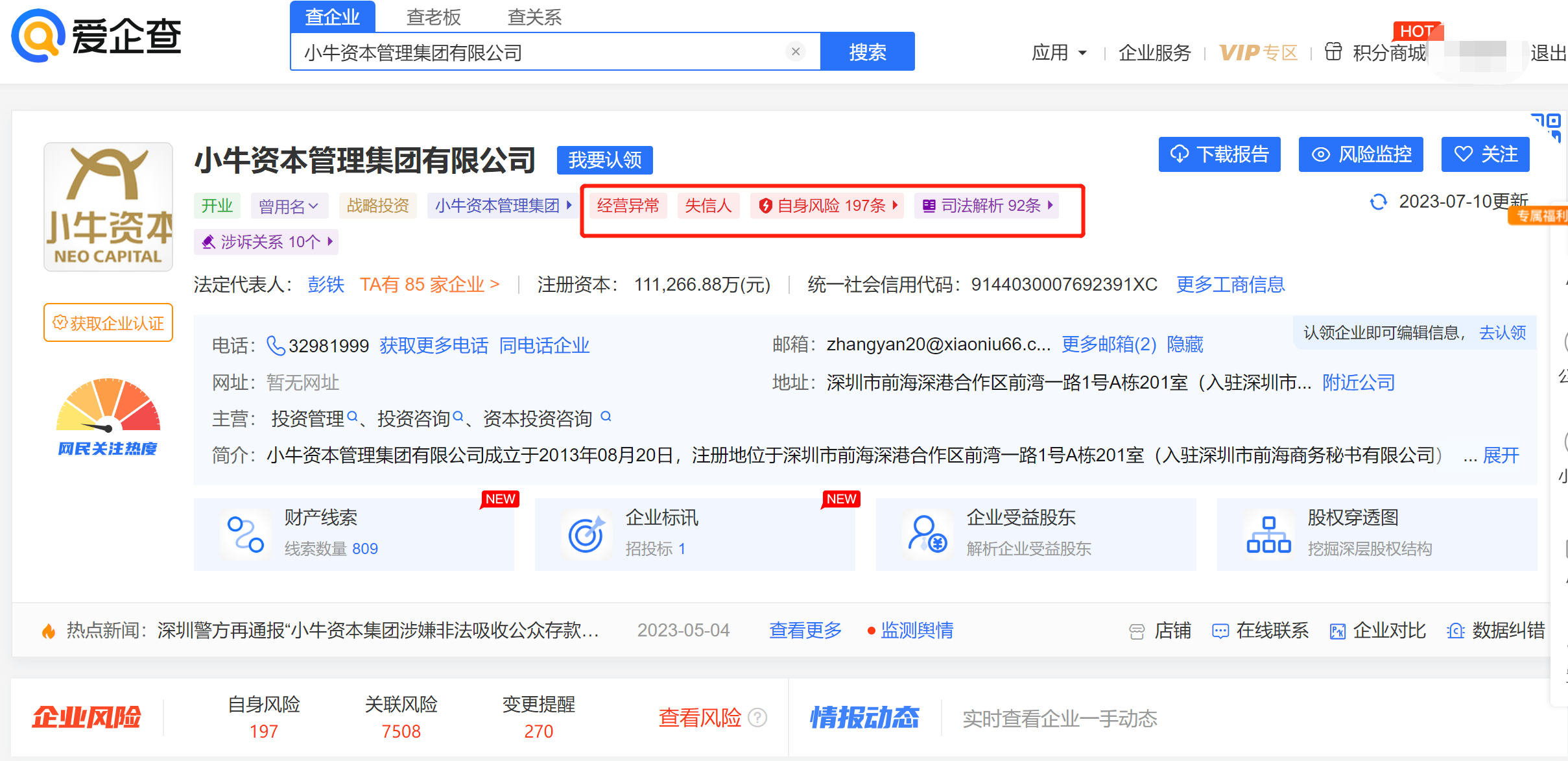The image size is (1568, 761).
Task: Click the 积分商城 gift icon
Action: 1333,51
